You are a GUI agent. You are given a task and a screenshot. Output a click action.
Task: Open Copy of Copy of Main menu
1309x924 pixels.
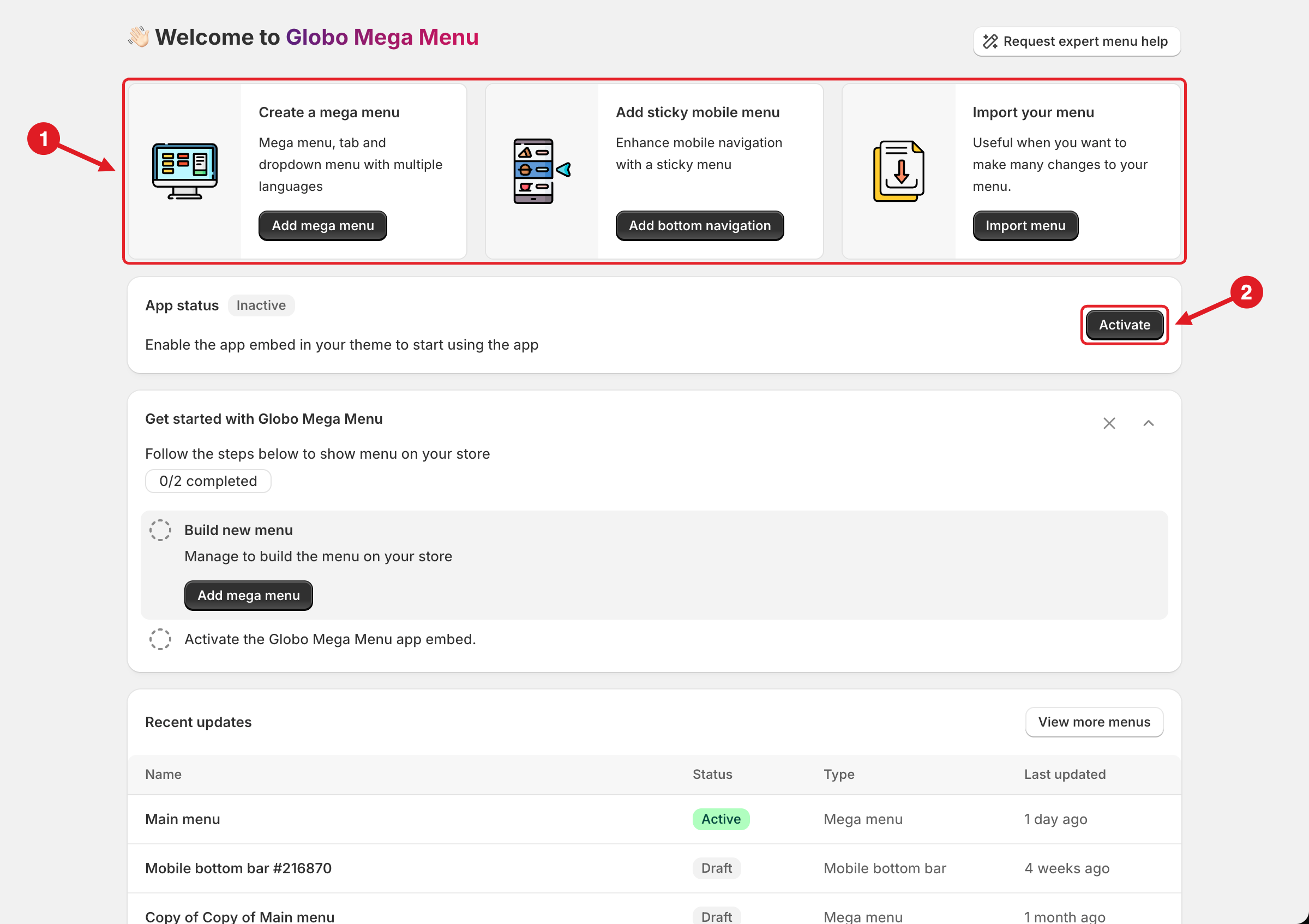click(x=239, y=916)
